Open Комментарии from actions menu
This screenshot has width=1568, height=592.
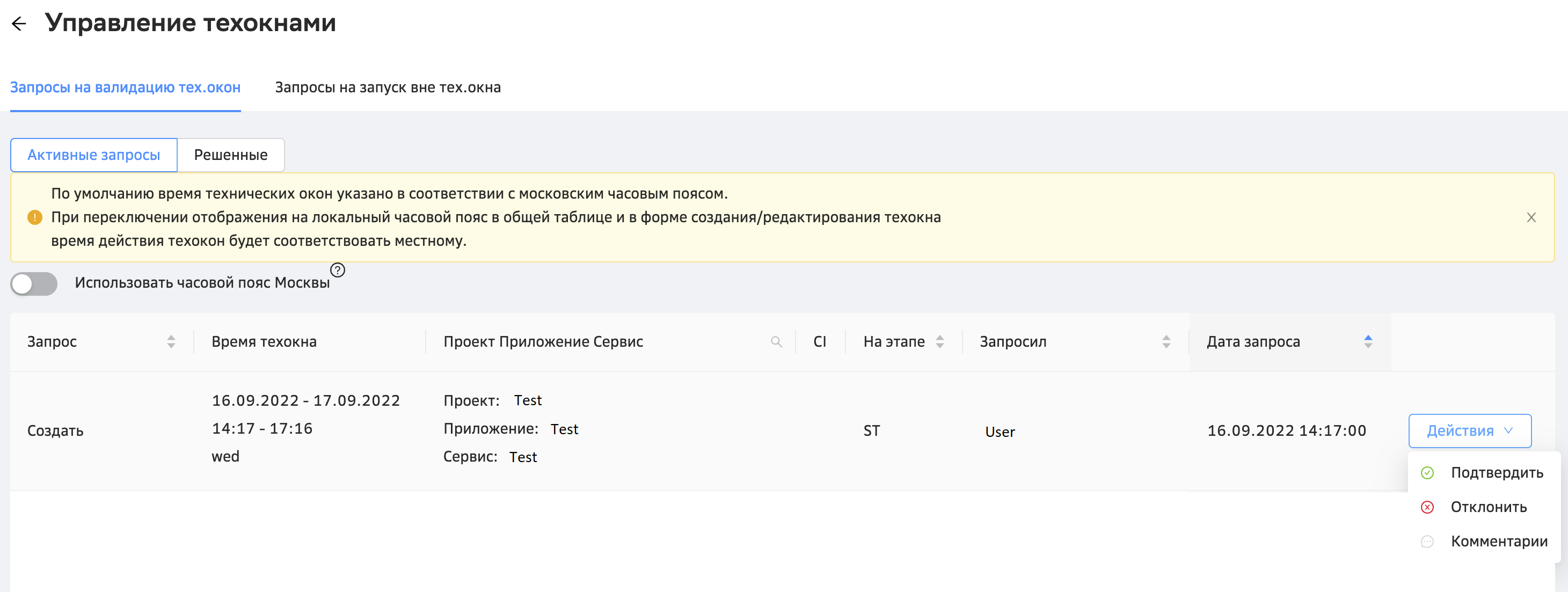click(1498, 541)
